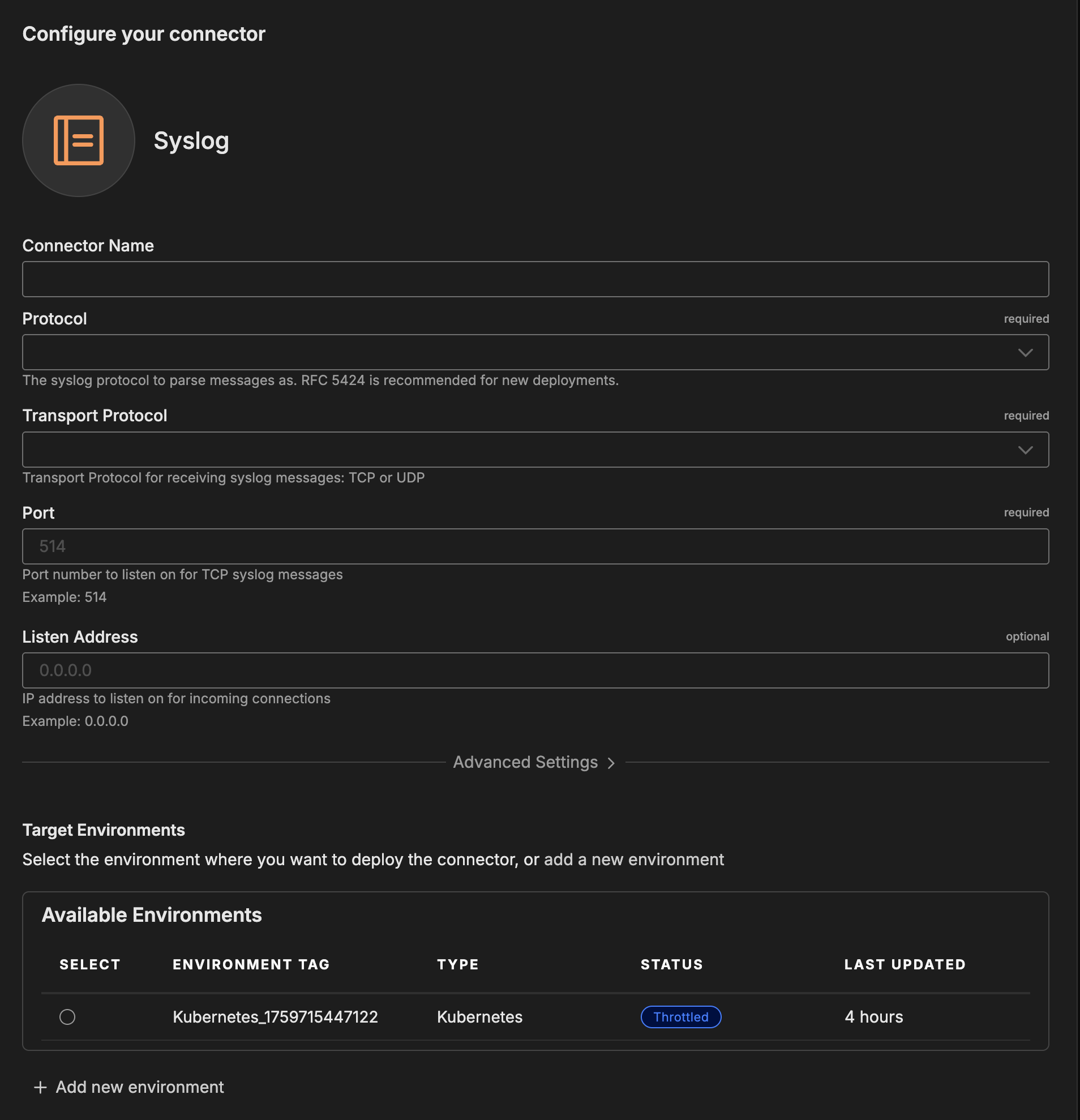Focus the Connector Name text field
The height and width of the screenshot is (1120, 1080).
535,279
